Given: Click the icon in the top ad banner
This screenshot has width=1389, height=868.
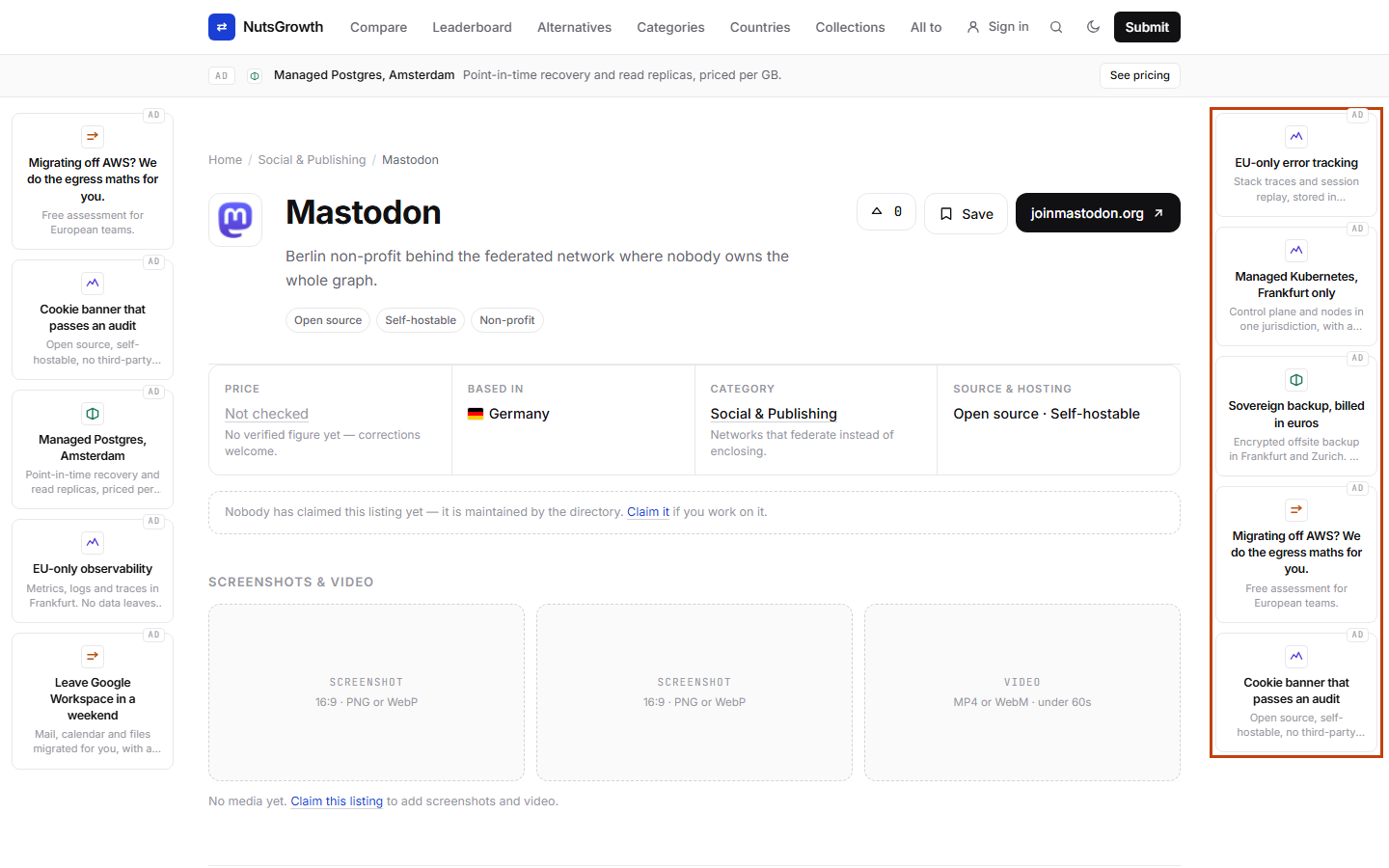Looking at the screenshot, I should tap(255, 75).
